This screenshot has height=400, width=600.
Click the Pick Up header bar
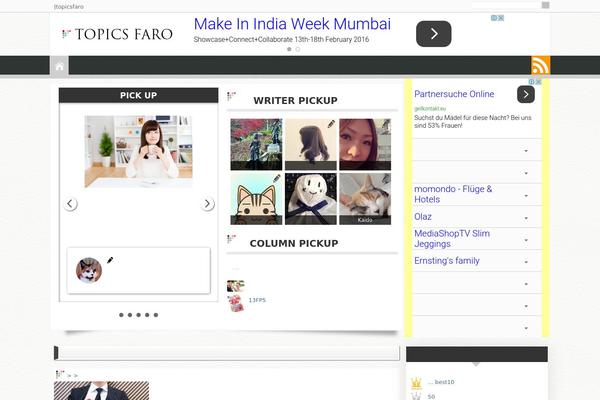coord(139,95)
